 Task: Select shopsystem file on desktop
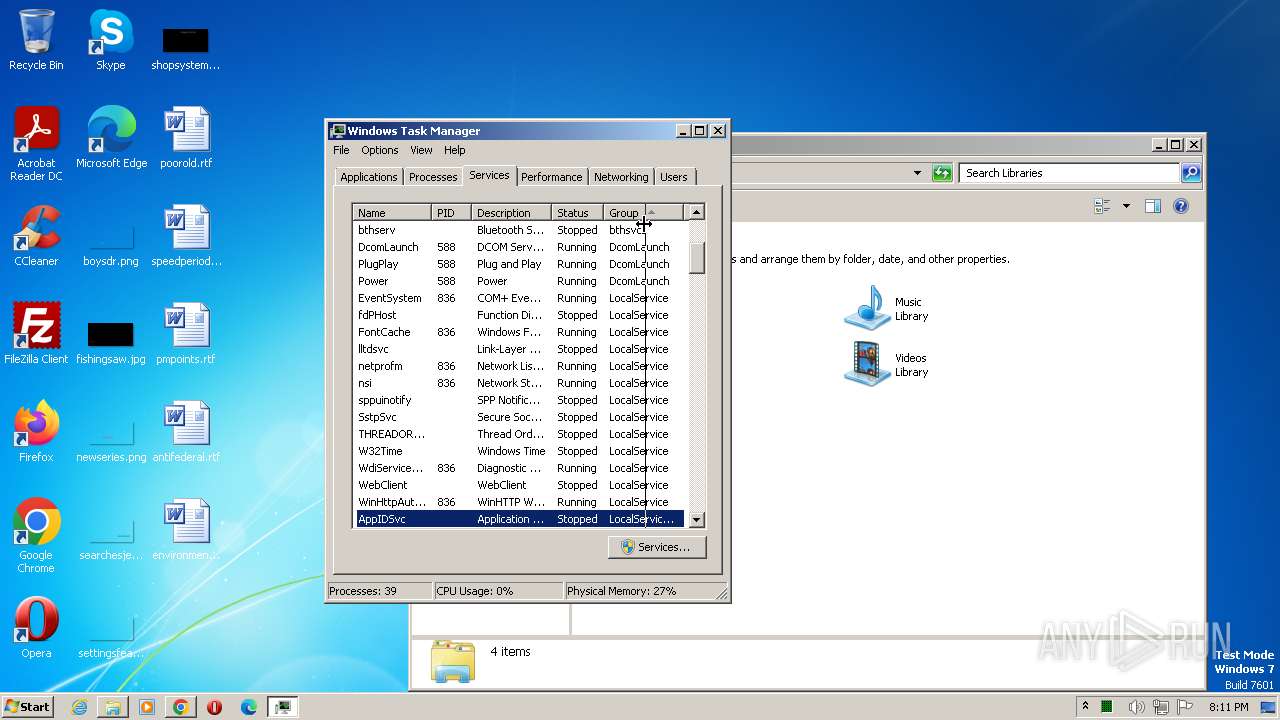(186, 46)
